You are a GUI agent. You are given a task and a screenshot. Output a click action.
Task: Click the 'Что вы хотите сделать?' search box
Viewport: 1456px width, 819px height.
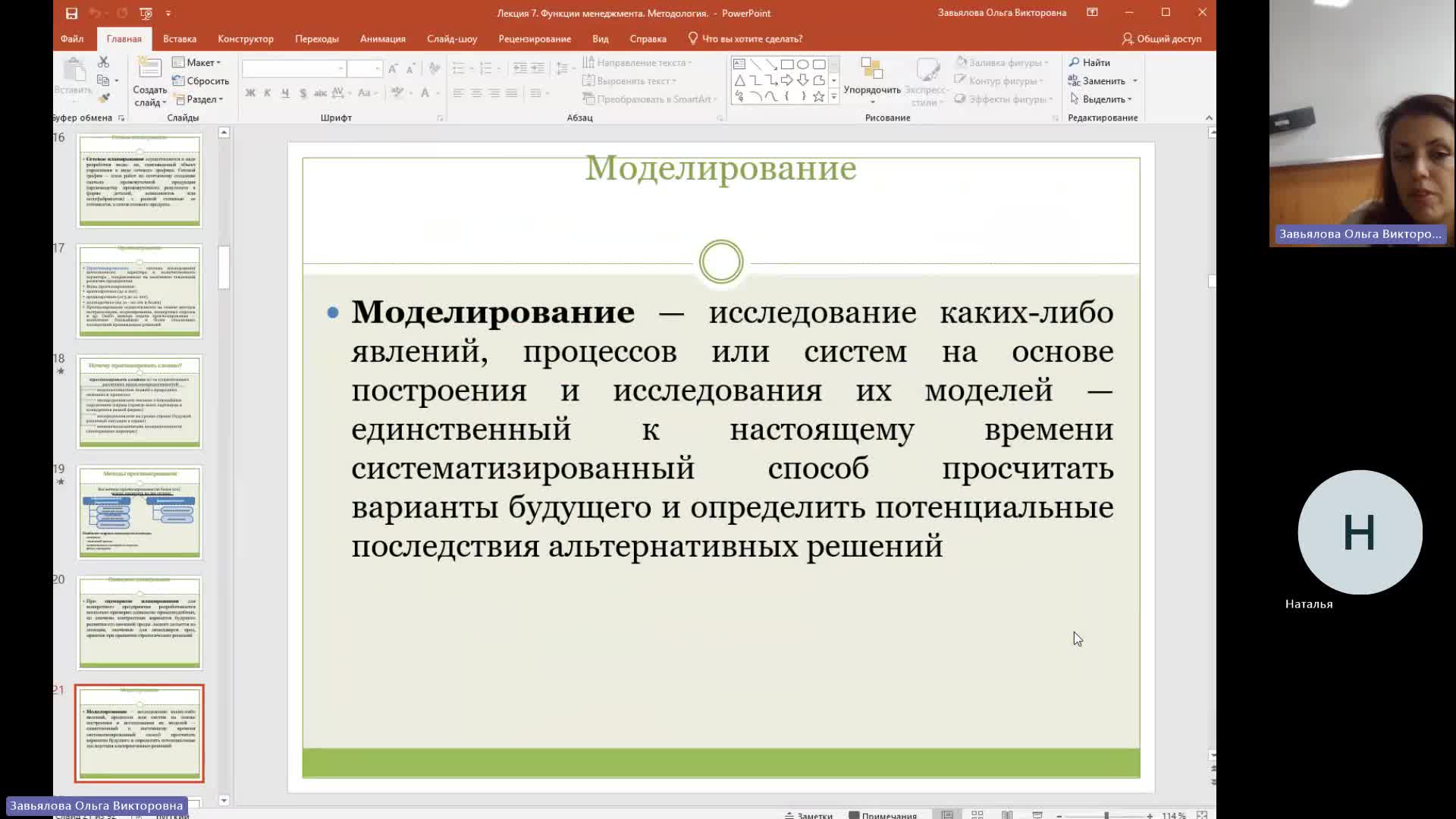745,39
